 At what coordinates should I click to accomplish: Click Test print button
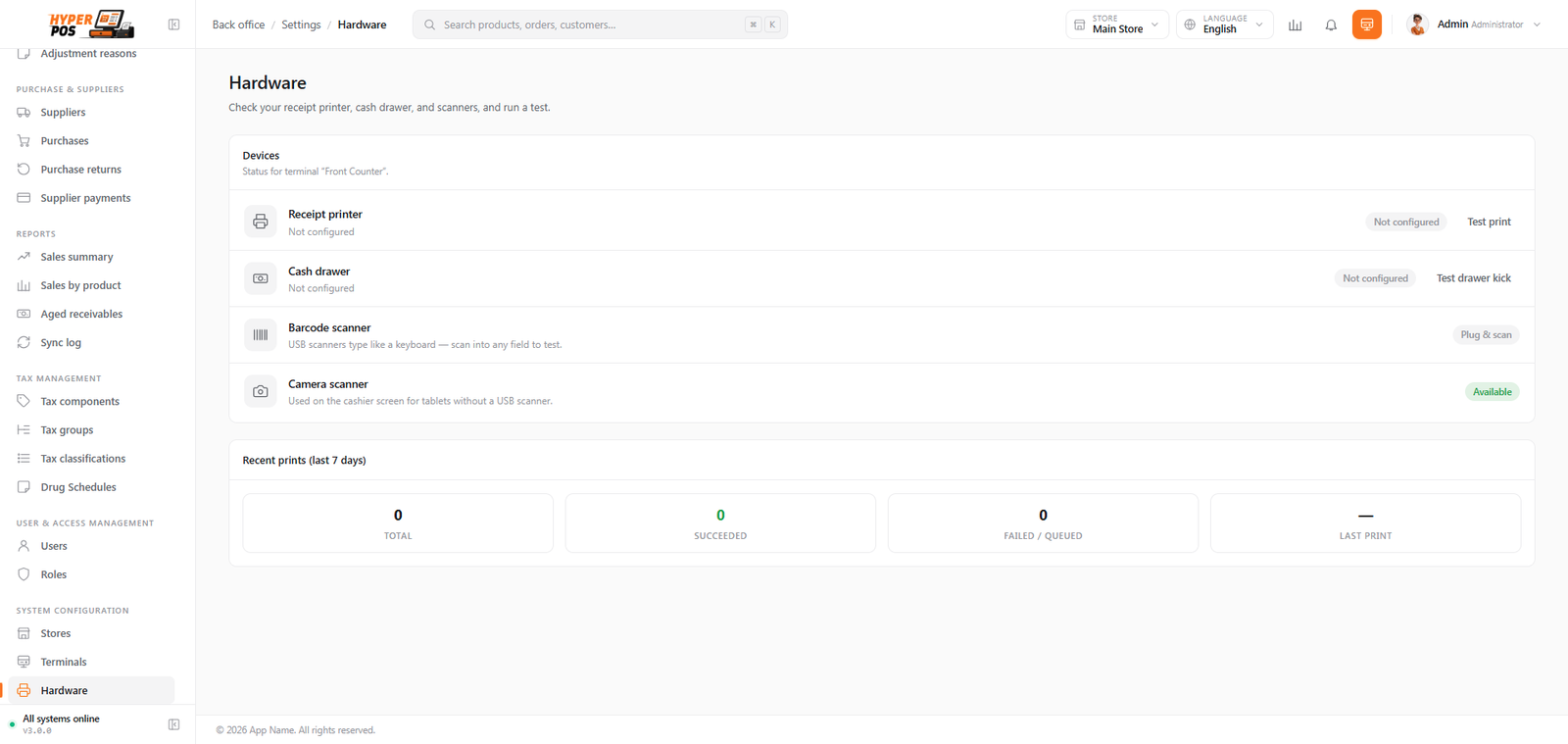pos(1489,222)
